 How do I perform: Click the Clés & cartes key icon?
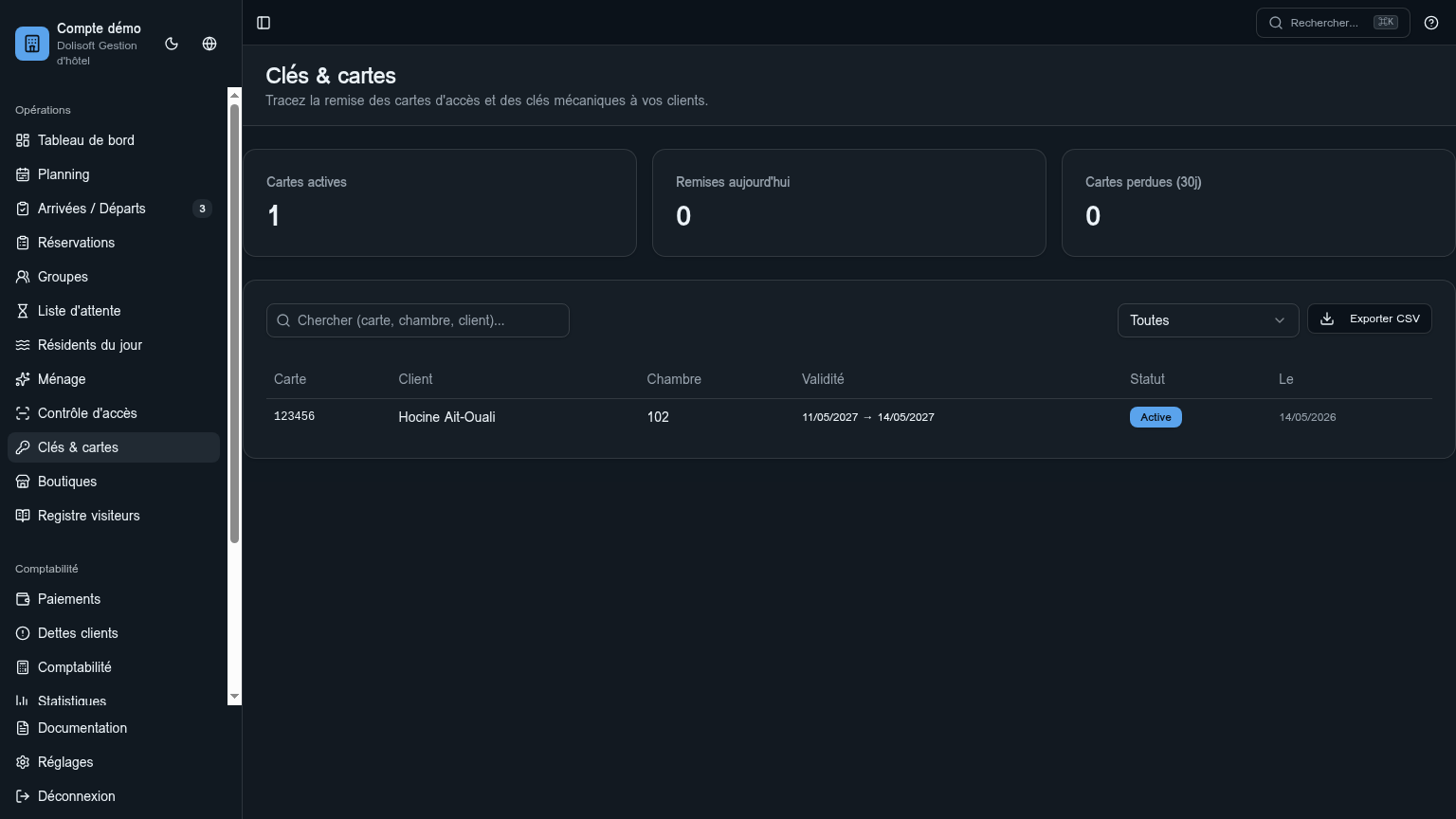pos(23,447)
